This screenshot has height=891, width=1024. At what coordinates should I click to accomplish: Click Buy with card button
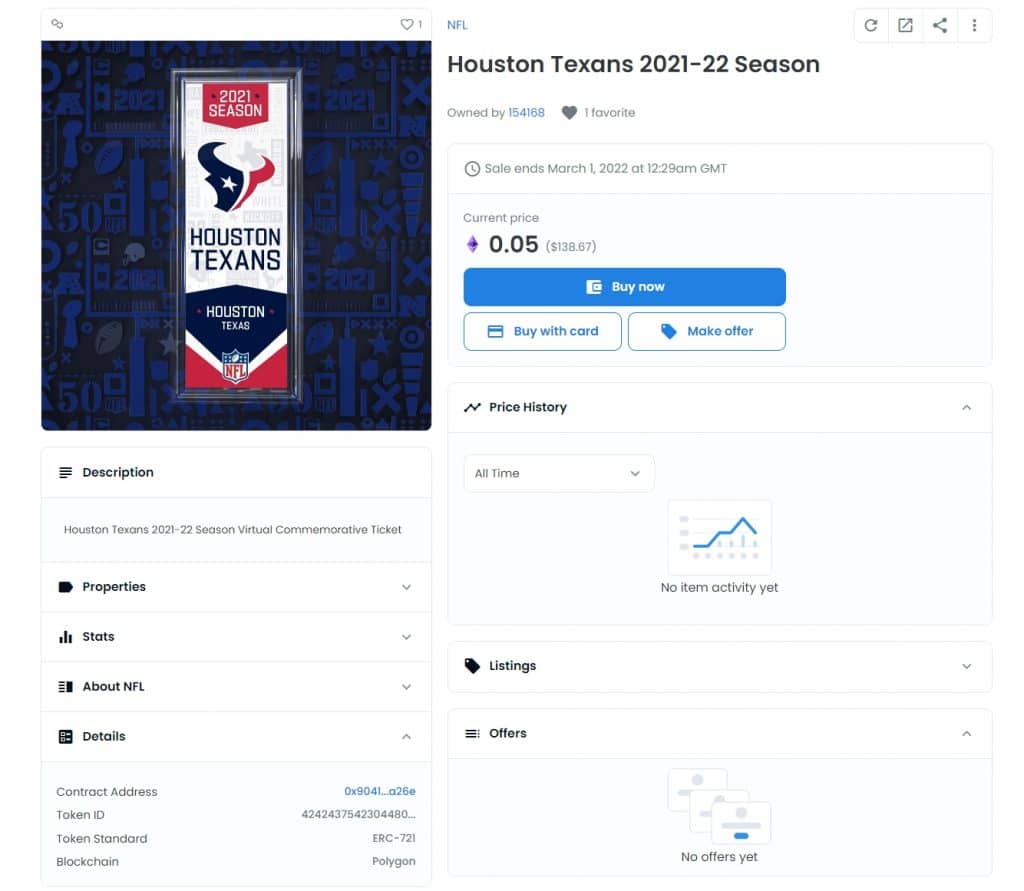[x=542, y=331]
